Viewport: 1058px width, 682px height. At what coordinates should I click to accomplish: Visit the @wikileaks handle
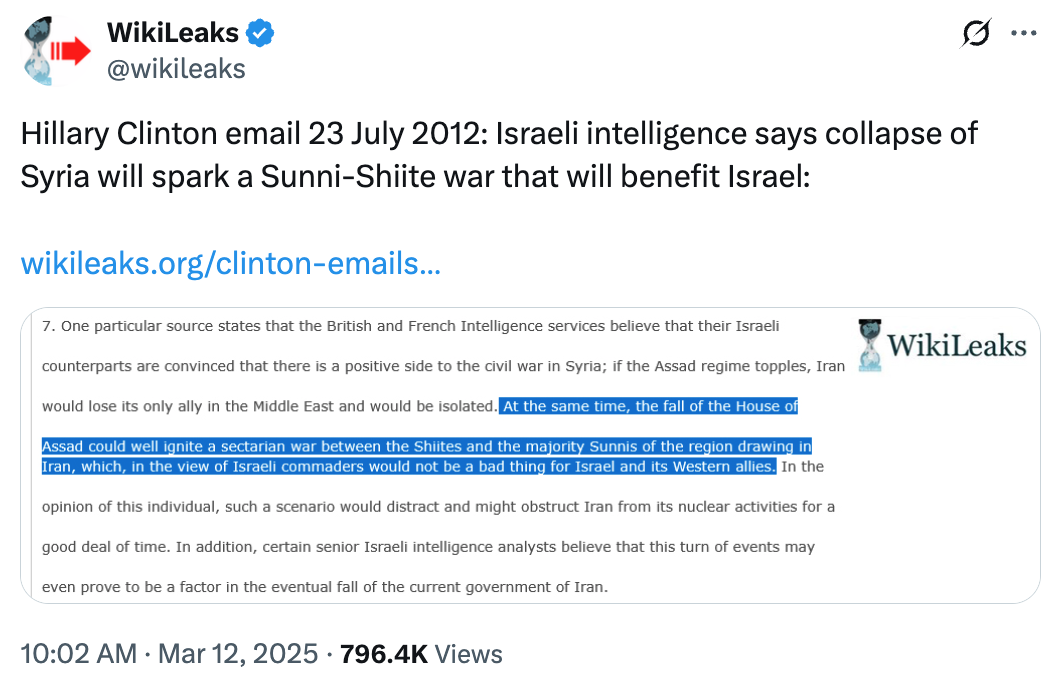[176, 69]
